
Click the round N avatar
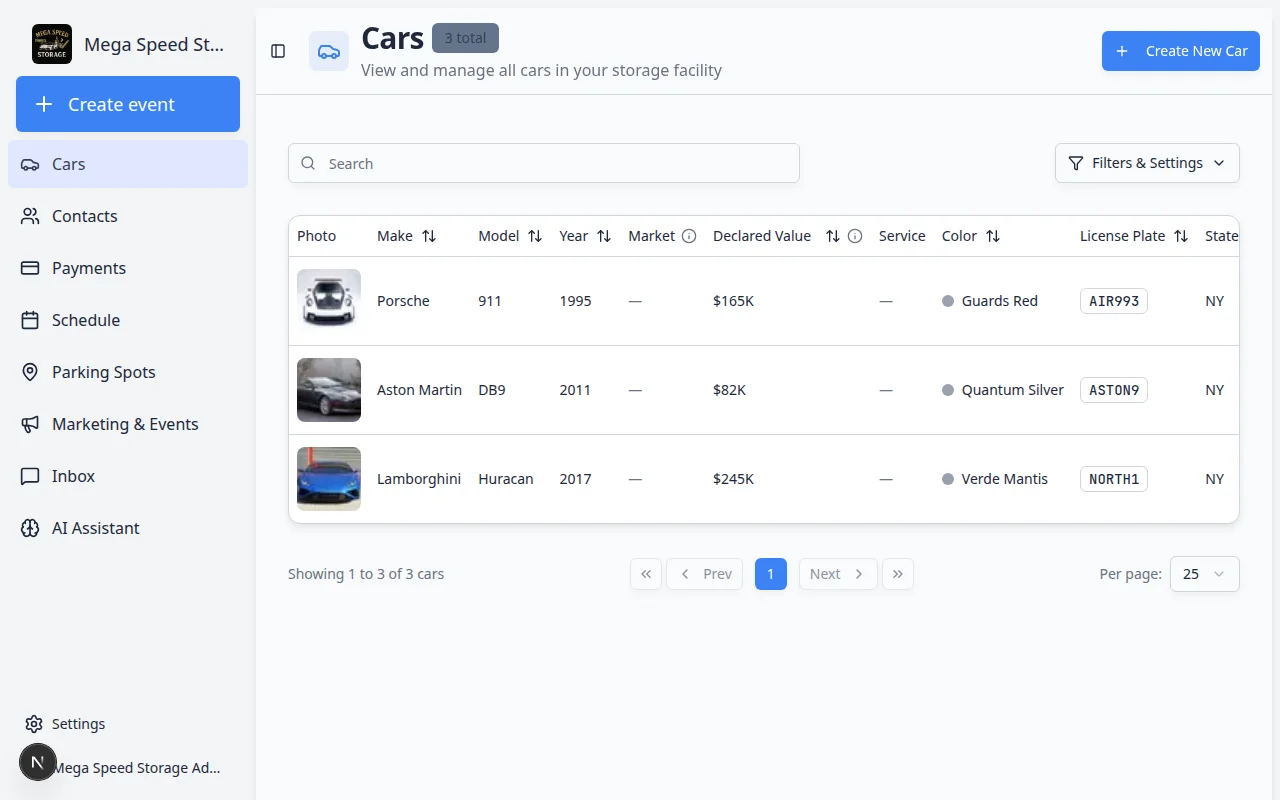[x=38, y=762]
